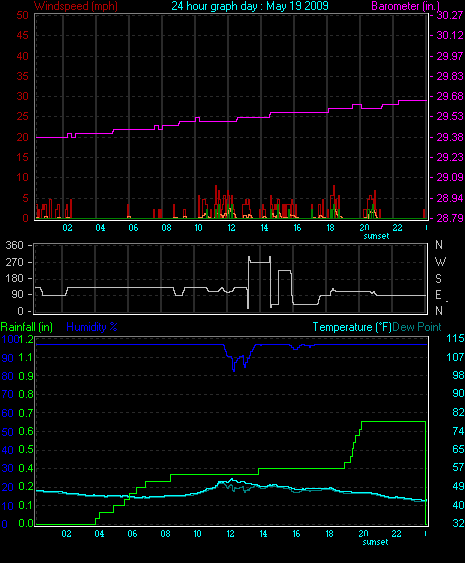Click the sunset marker under top graph

point(376,236)
